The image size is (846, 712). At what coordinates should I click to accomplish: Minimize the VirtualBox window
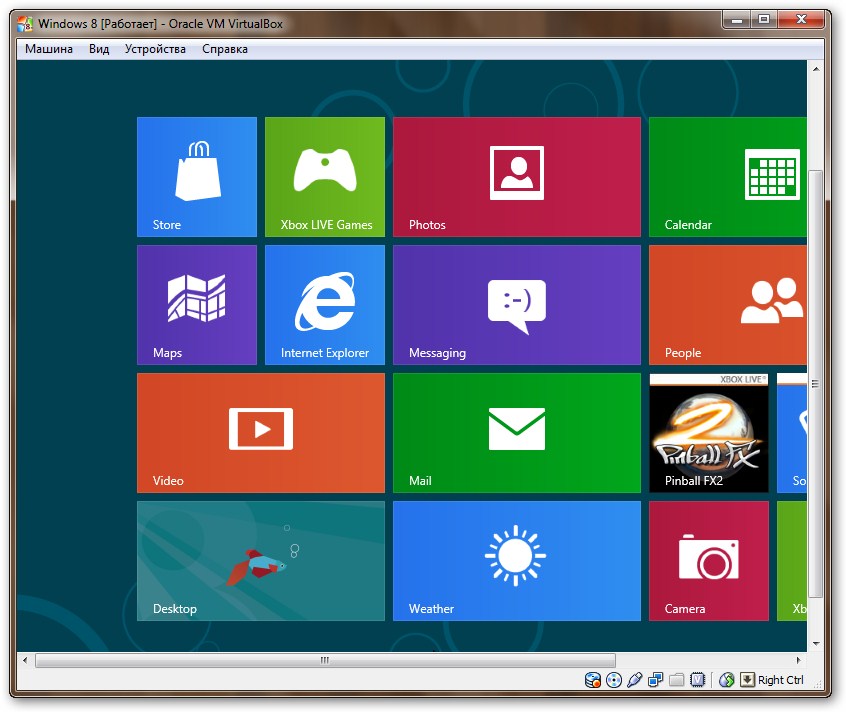click(x=736, y=20)
